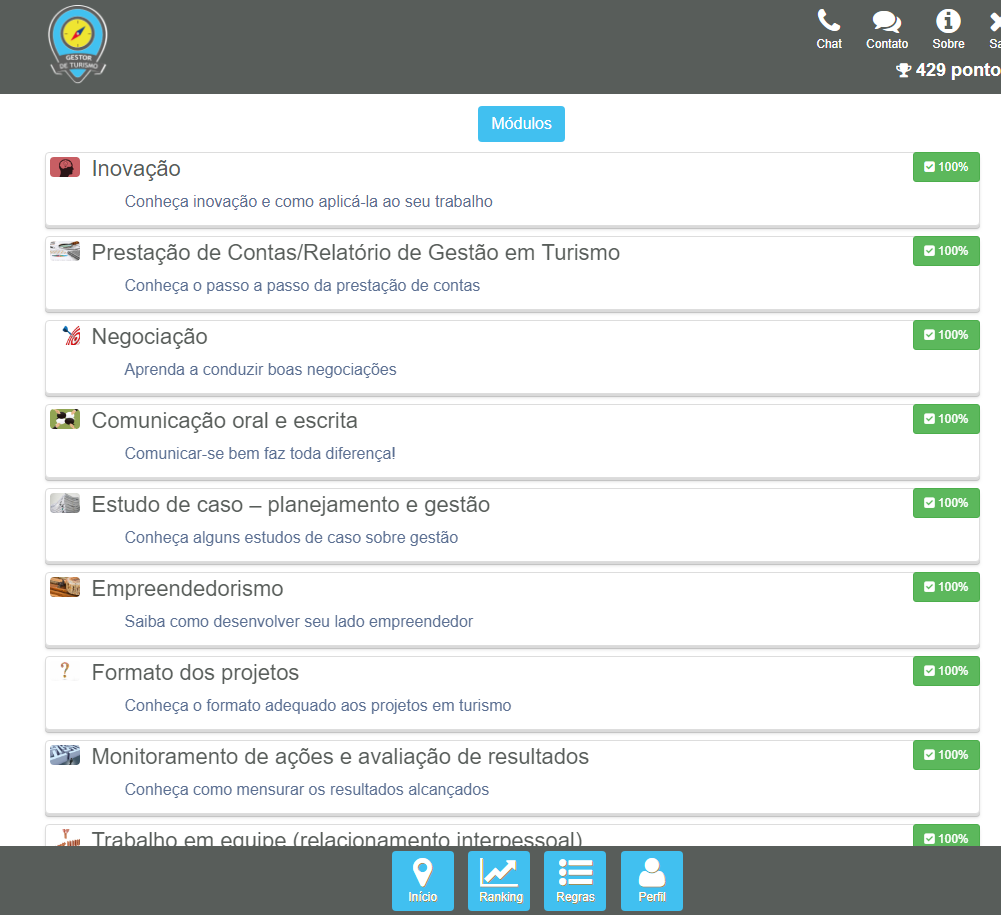
Task: Open Formato dos projetos module title
Action: (195, 672)
